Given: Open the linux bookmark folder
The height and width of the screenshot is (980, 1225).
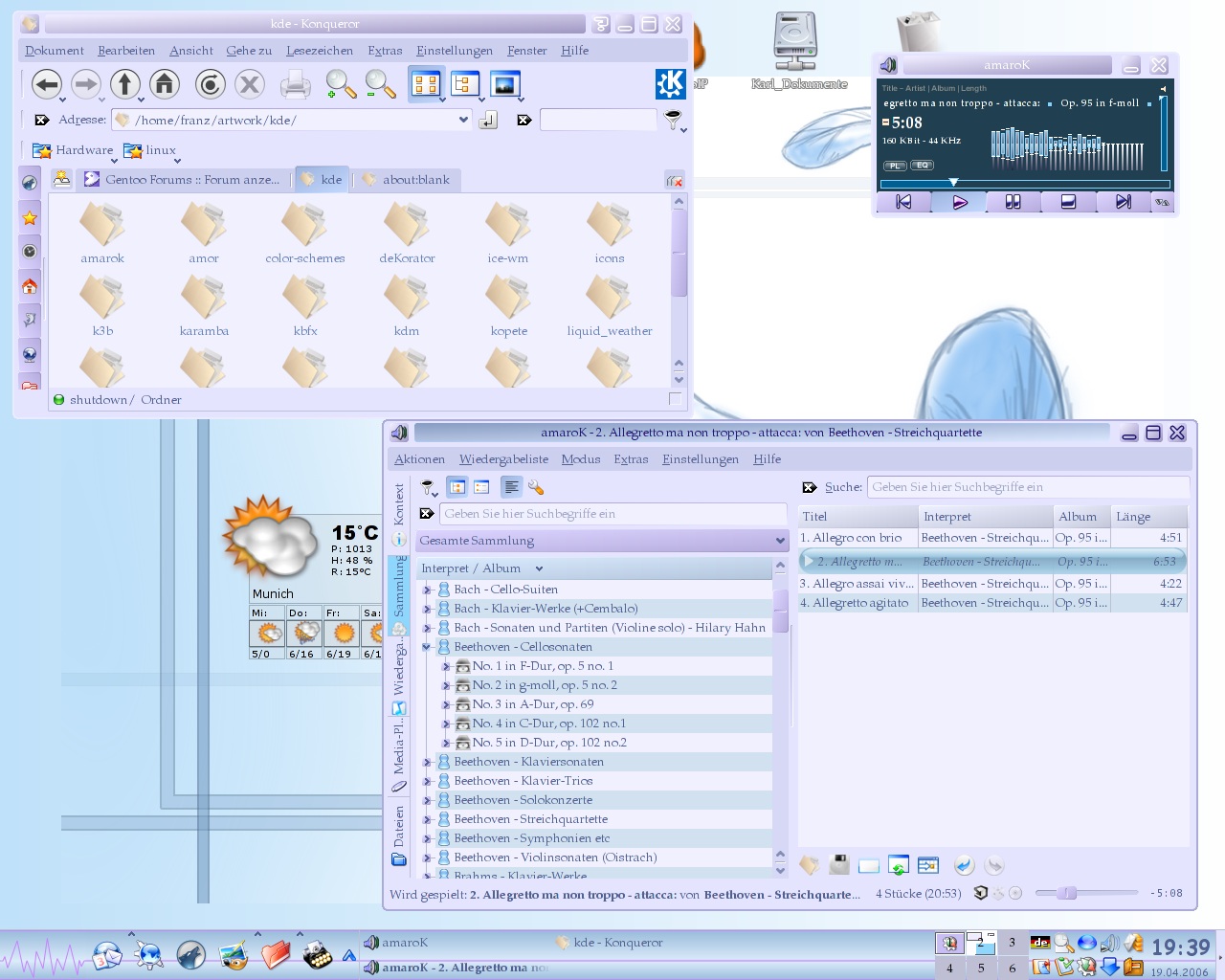Looking at the screenshot, I should pos(150,150).
